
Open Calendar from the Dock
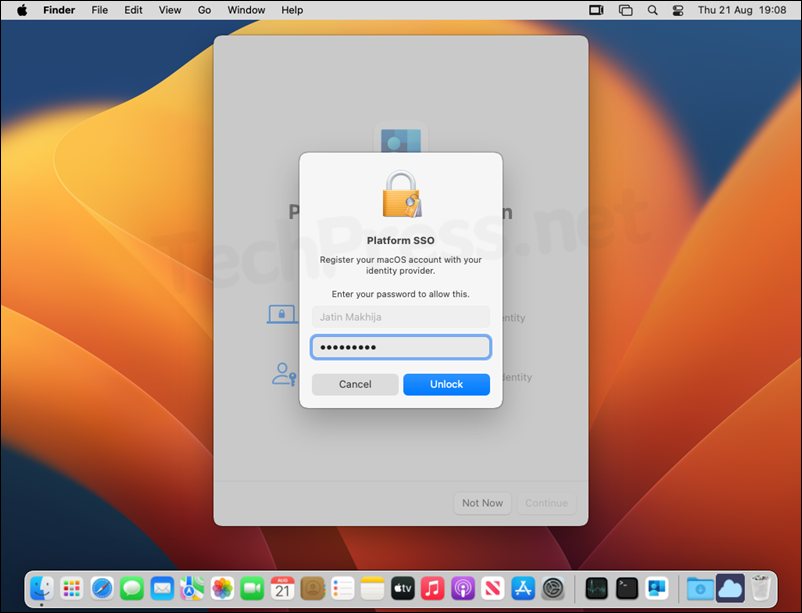click(x=282, y=588)
